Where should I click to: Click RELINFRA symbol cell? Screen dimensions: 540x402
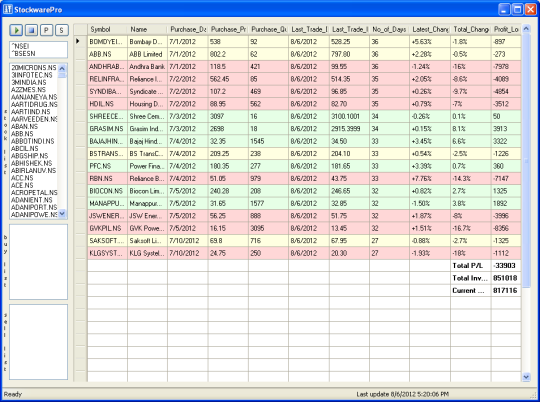107,79
